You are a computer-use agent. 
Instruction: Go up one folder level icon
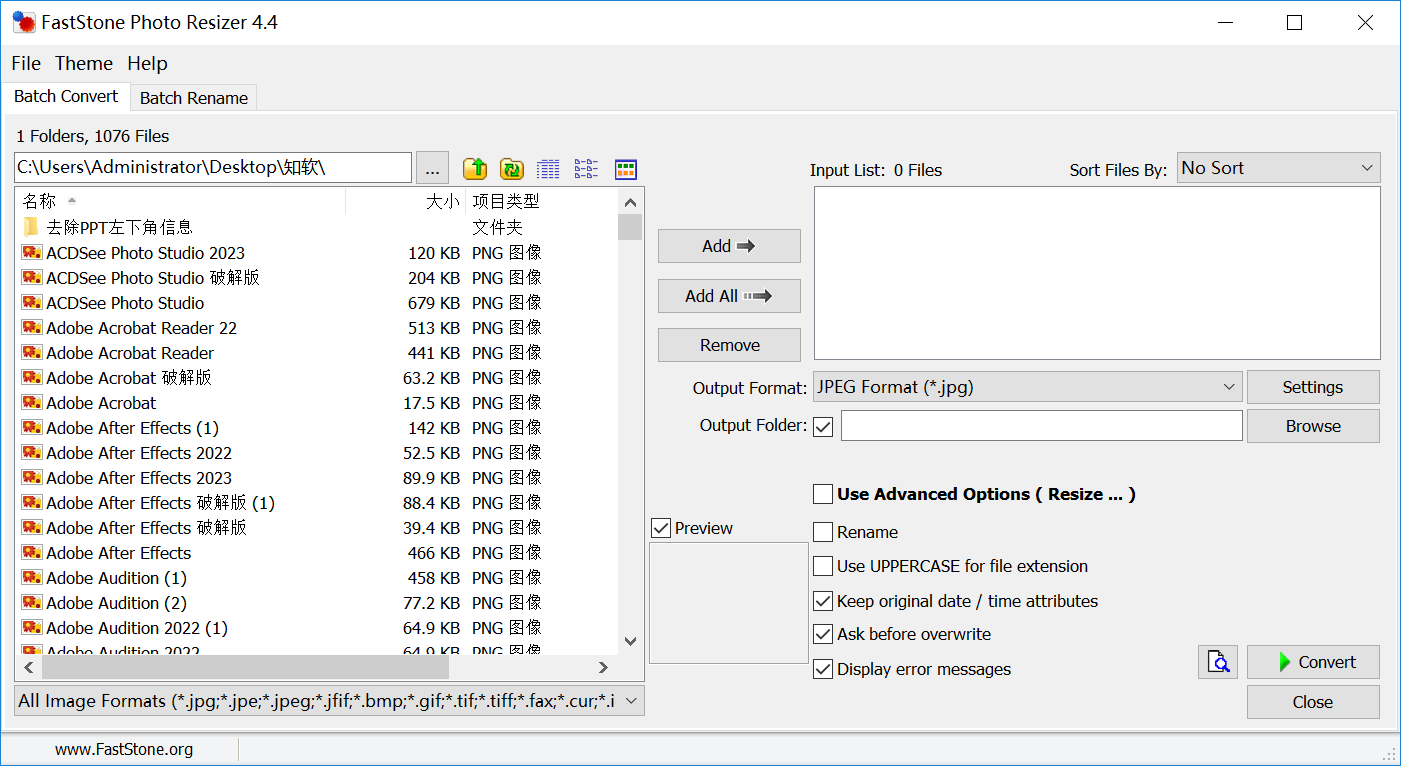click(475, 168)
